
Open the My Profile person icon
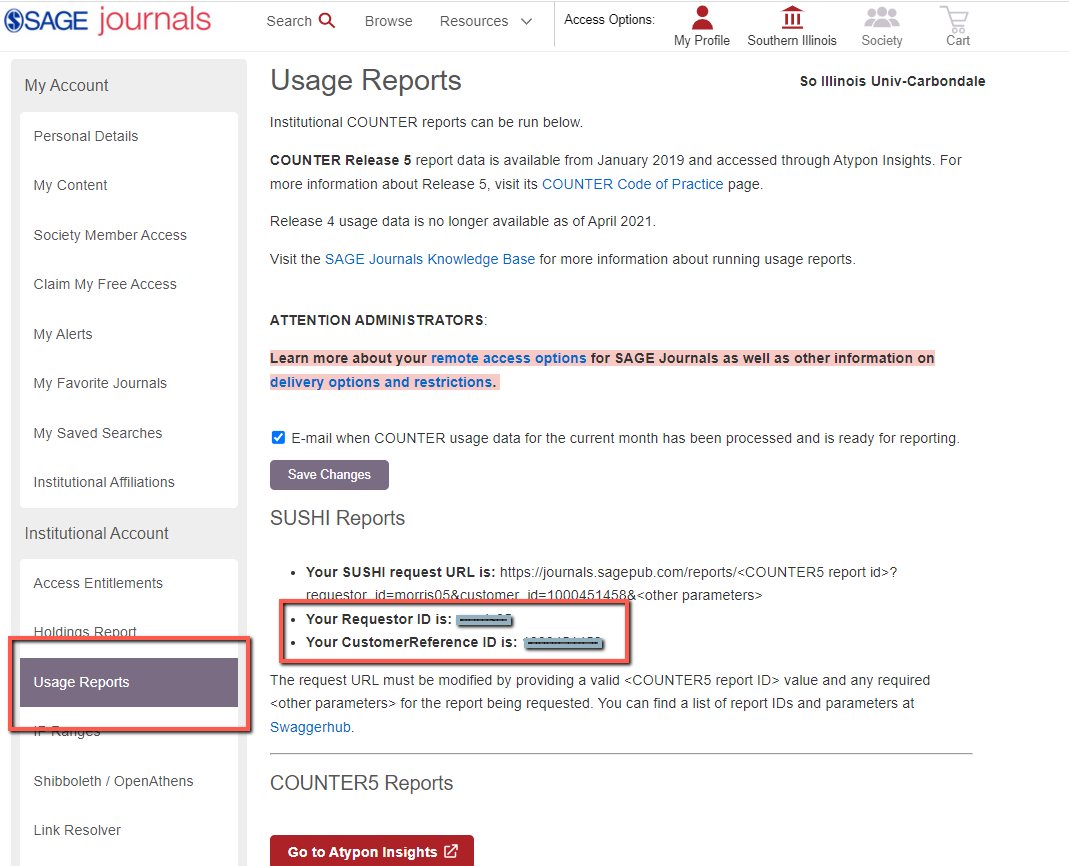click(x=702, y=18)
